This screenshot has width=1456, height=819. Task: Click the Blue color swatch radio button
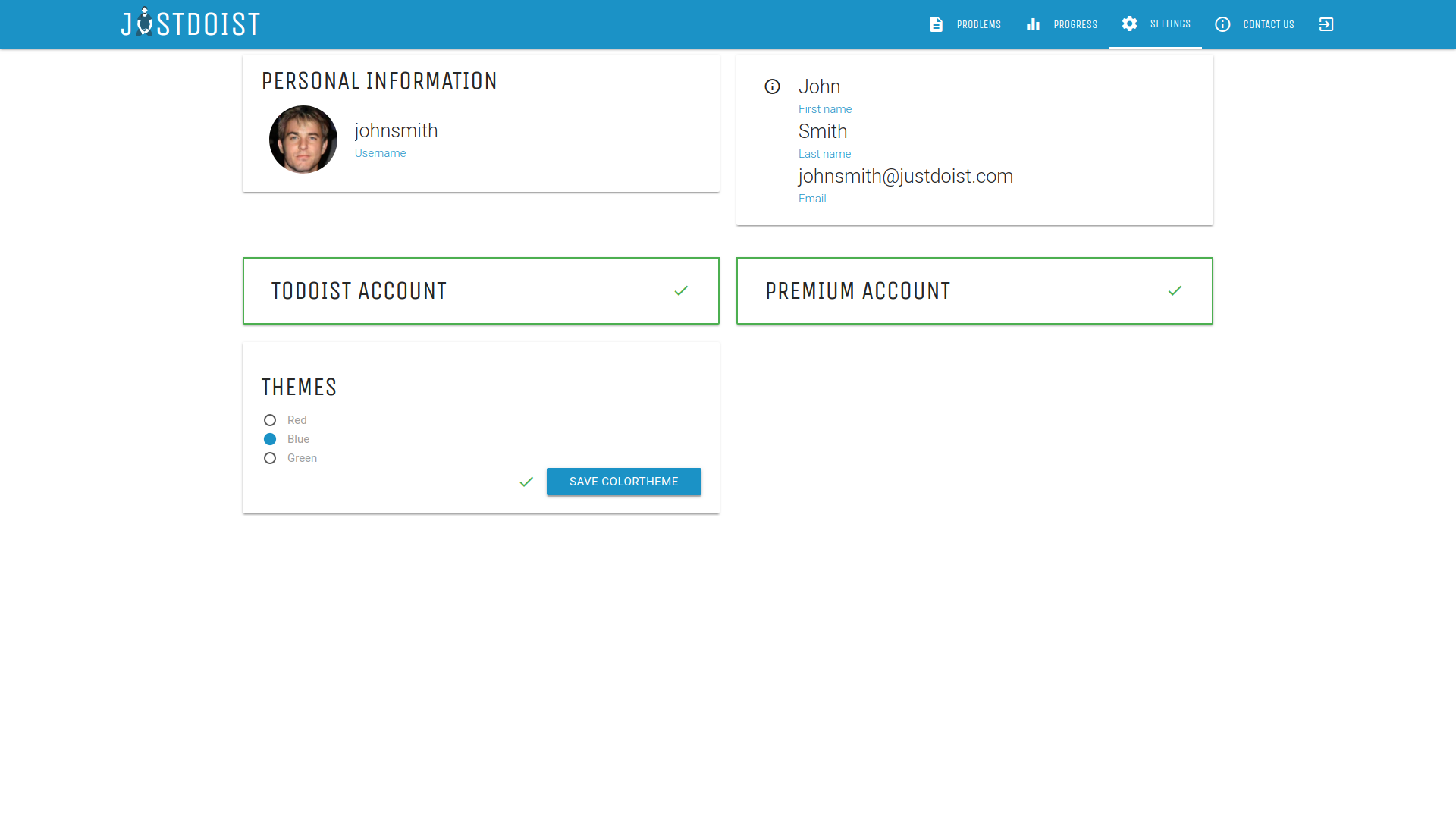[270, 439]
